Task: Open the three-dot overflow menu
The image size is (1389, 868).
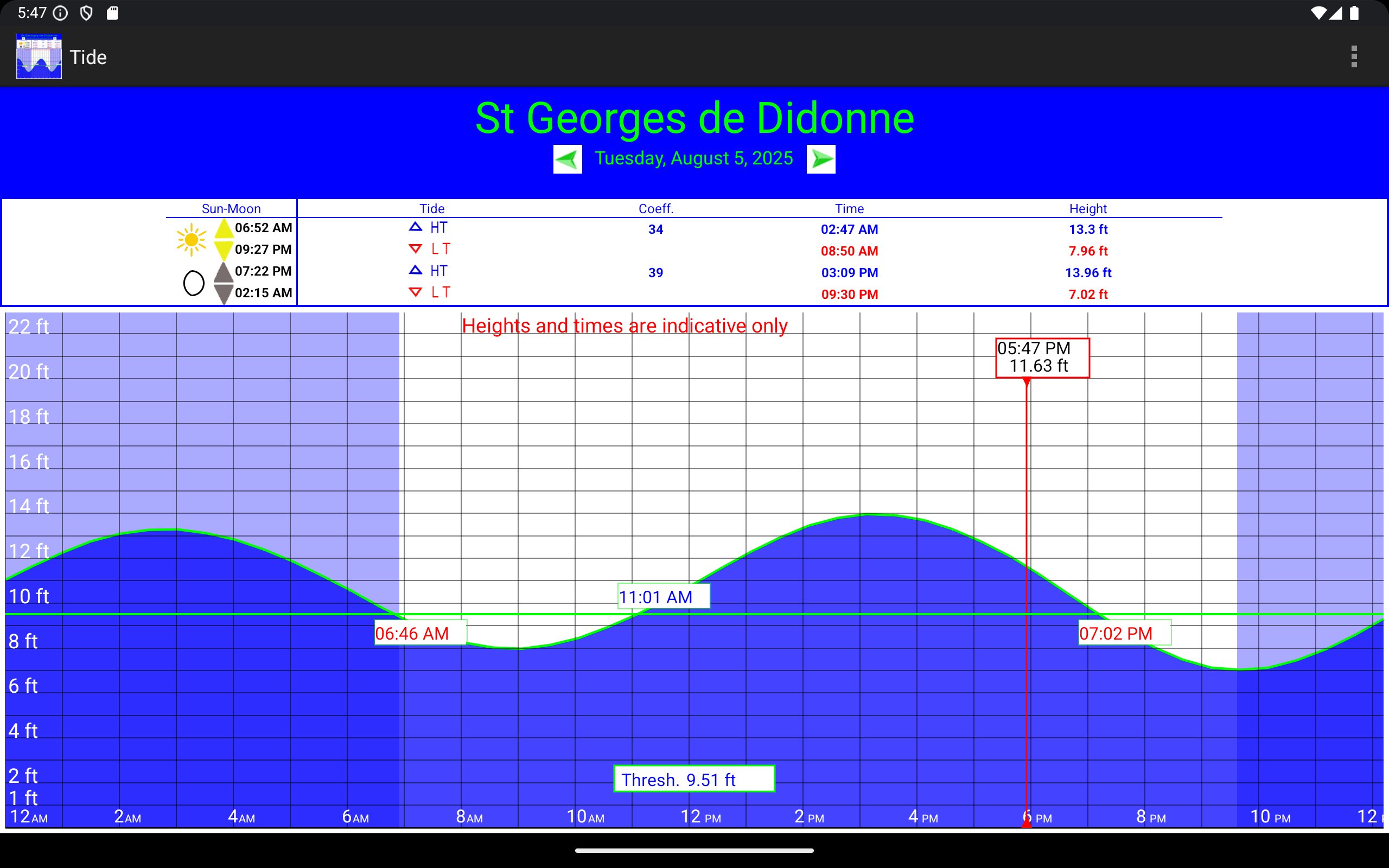Action: [x=1354, y=57]
